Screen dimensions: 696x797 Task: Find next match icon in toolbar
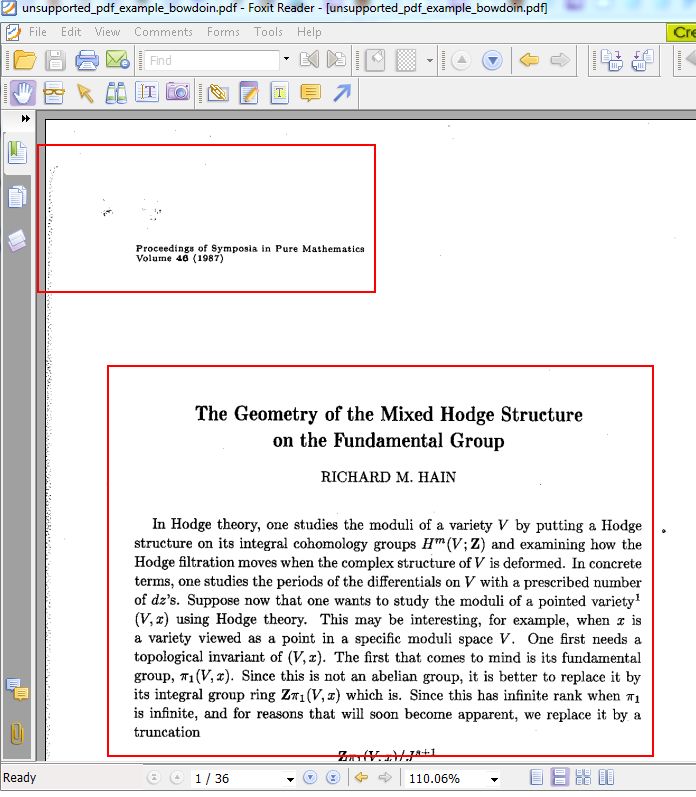tap(336, 60)
